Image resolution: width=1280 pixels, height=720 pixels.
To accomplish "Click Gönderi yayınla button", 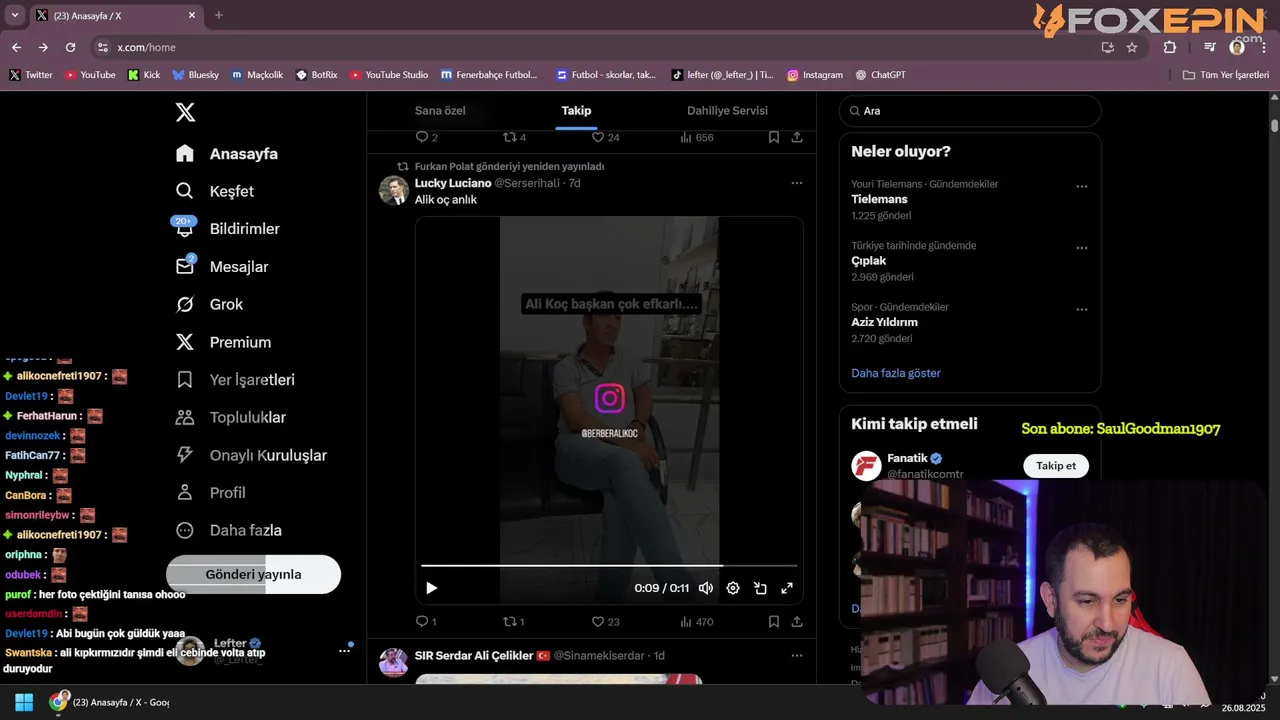I will point(253,574).
